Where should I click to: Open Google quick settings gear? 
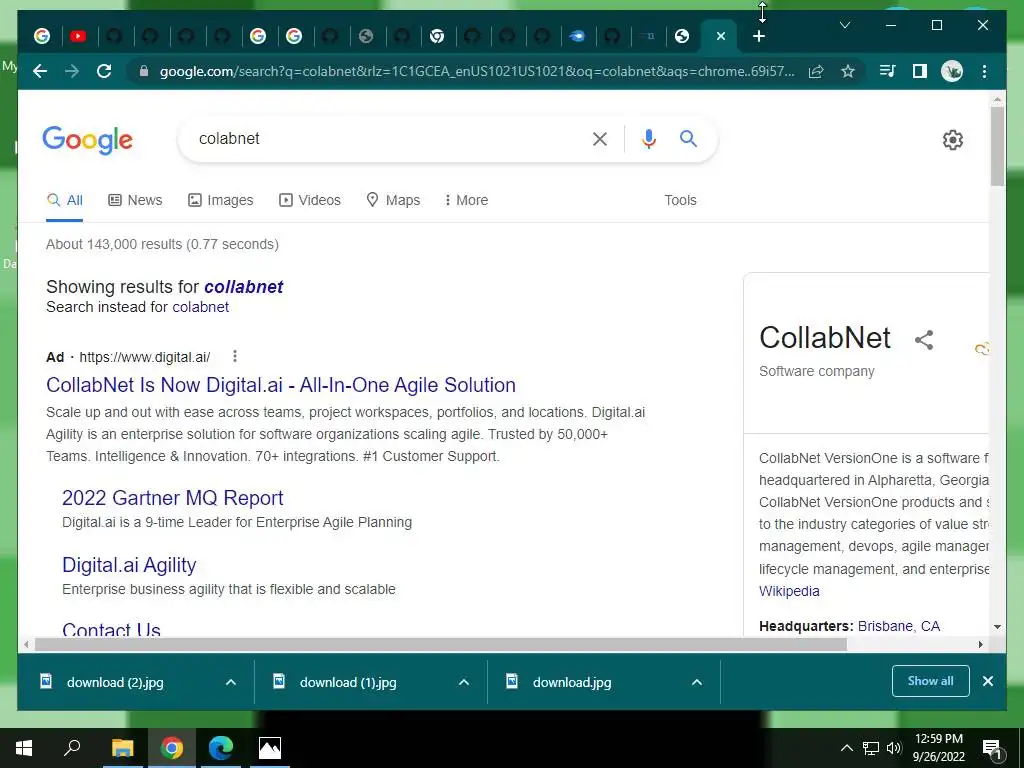pos(952,140)
